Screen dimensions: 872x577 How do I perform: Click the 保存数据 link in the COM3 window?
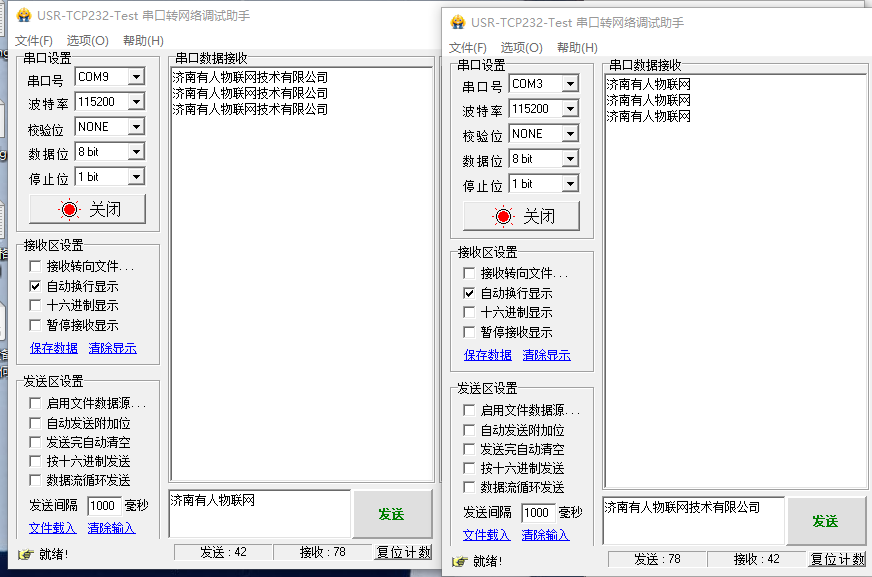coord(488,355)
